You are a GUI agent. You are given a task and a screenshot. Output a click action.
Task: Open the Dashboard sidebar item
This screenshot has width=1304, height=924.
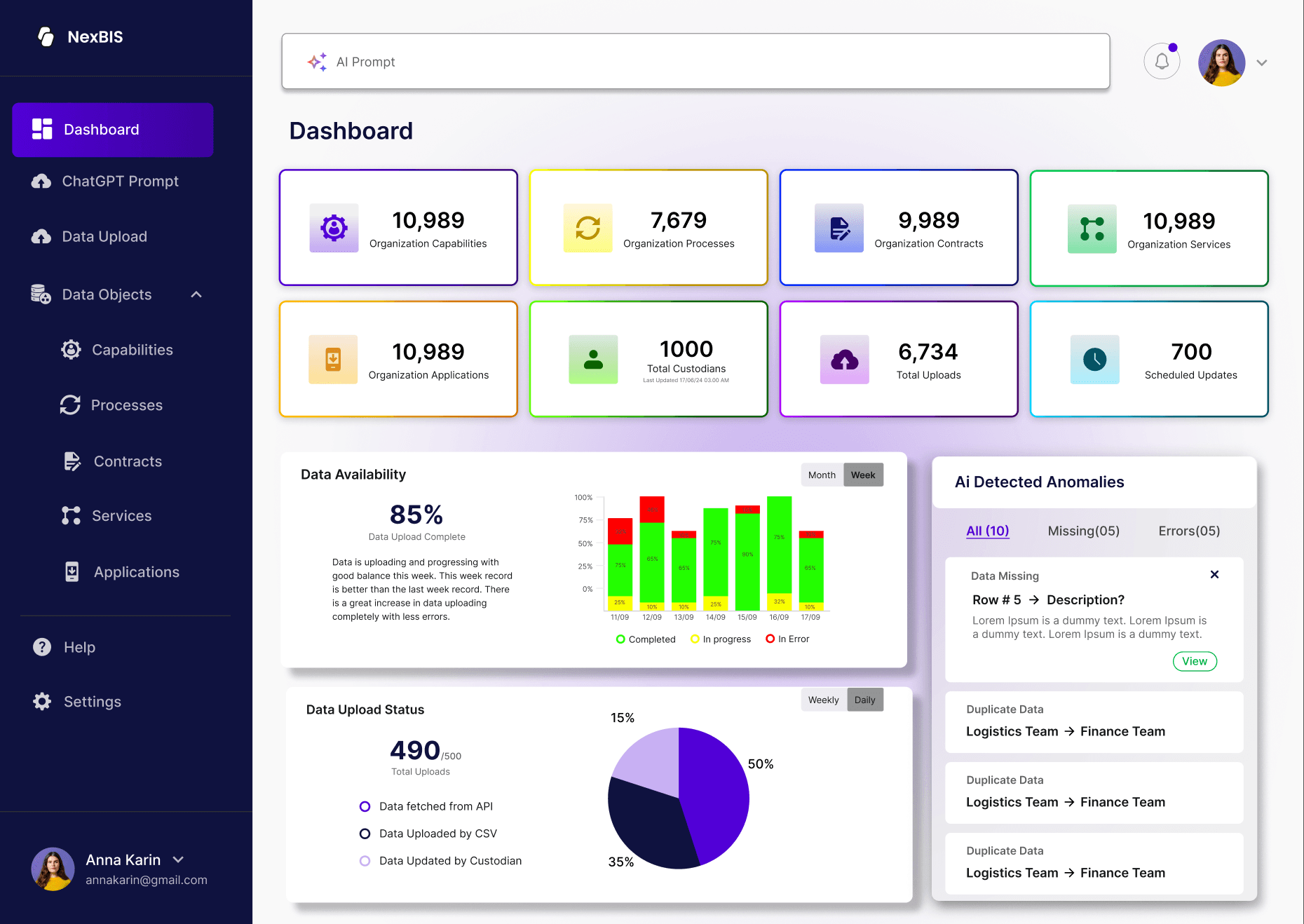(113, 130)
